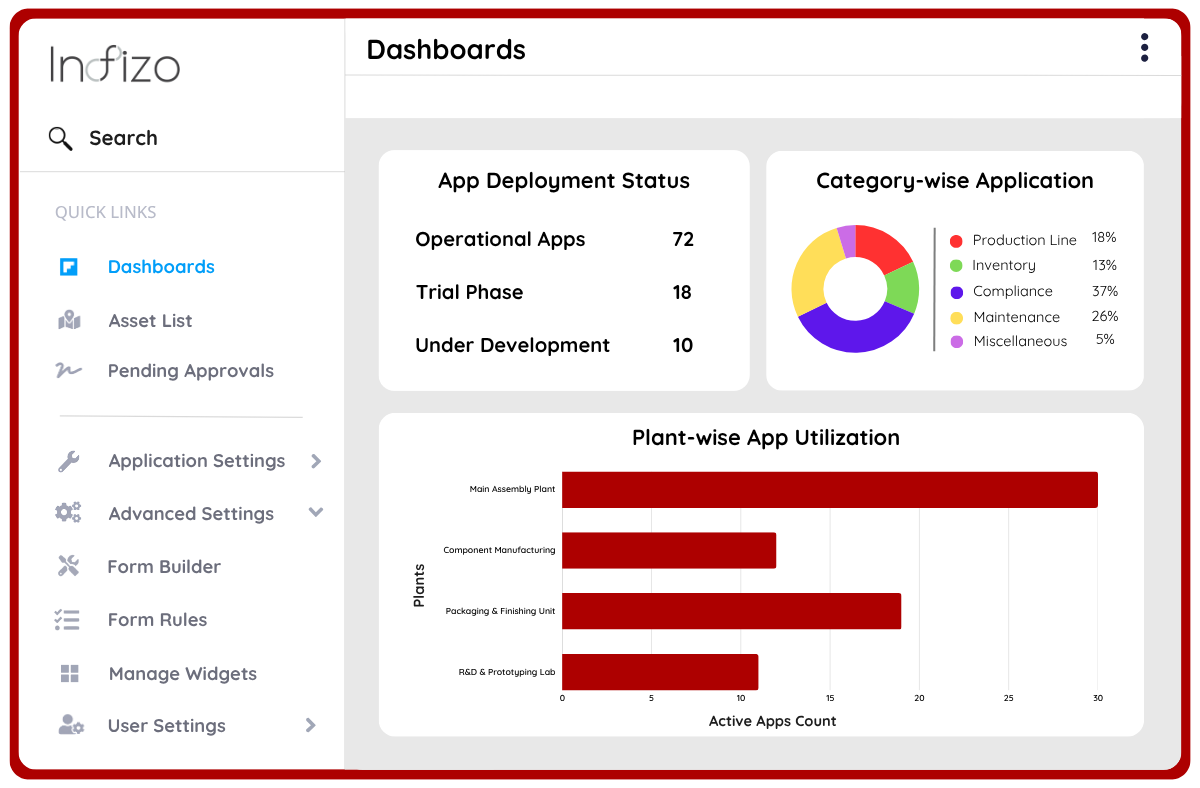Select the Dashboards icon in the sidebar
This screenshot has height=788, width=1200.
tap(67, 266)
